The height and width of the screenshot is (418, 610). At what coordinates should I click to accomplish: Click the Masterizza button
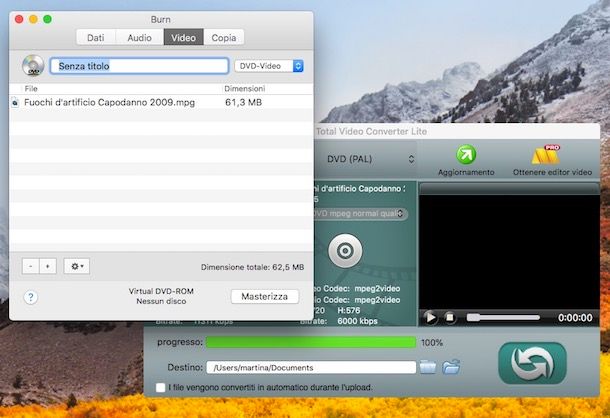[x=265, y=297]
